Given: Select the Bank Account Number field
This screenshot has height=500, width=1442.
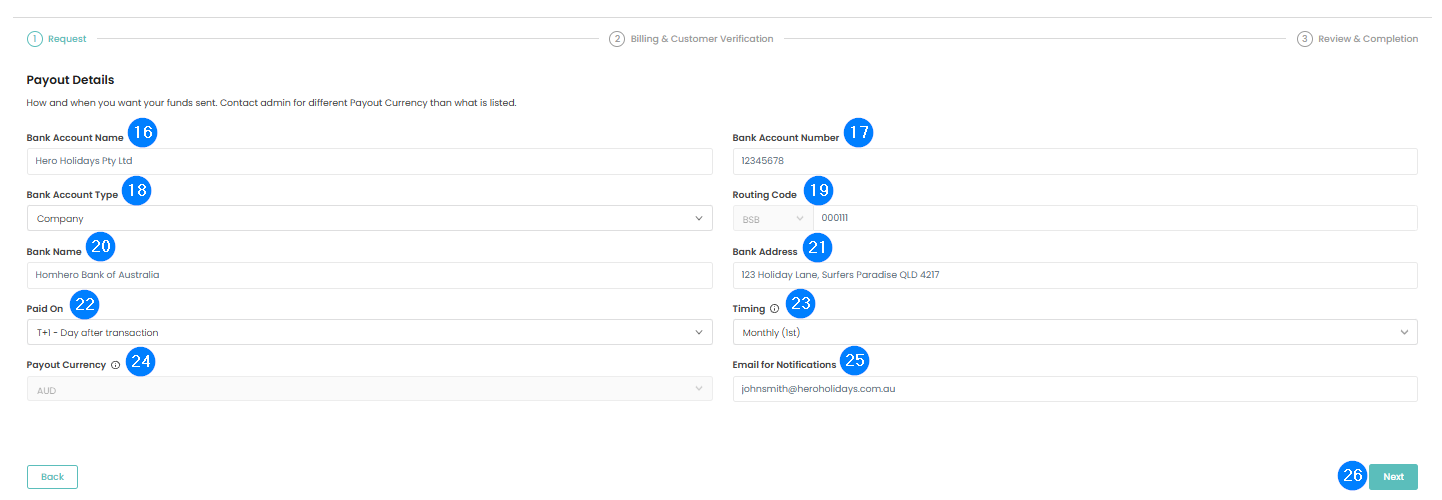Looking at the screenshot, I should tap(1074, 161).
